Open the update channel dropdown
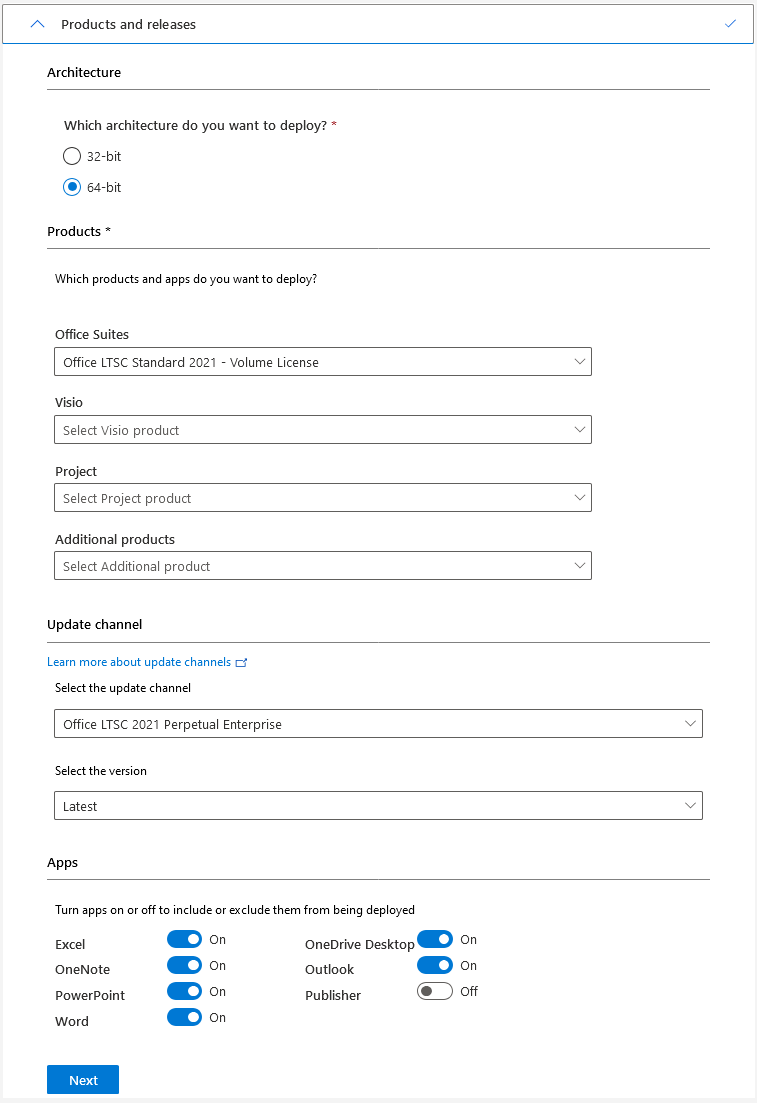Viewport: 757px width, 1103px height. (x=378, y=724)
